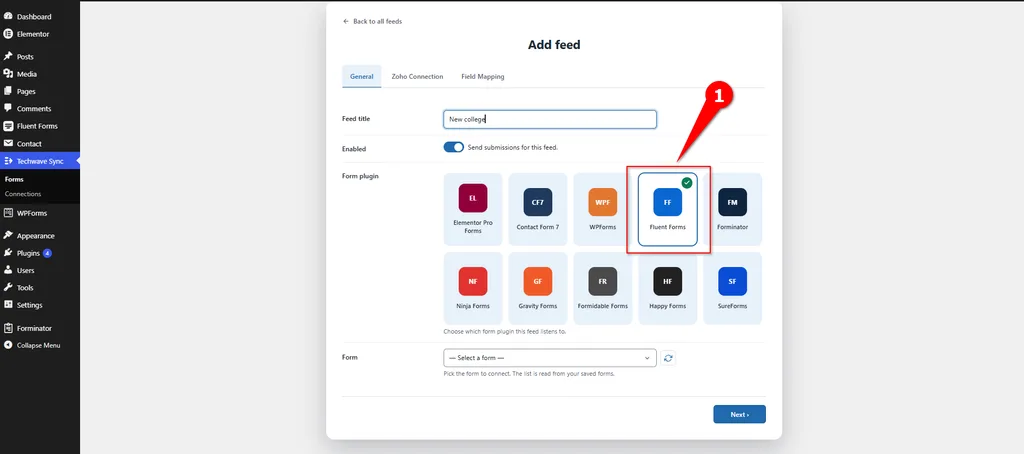Pick the SureForms plugin card
The width and height of the screenshot is (1024, 454).
click(x=732, y=288)
